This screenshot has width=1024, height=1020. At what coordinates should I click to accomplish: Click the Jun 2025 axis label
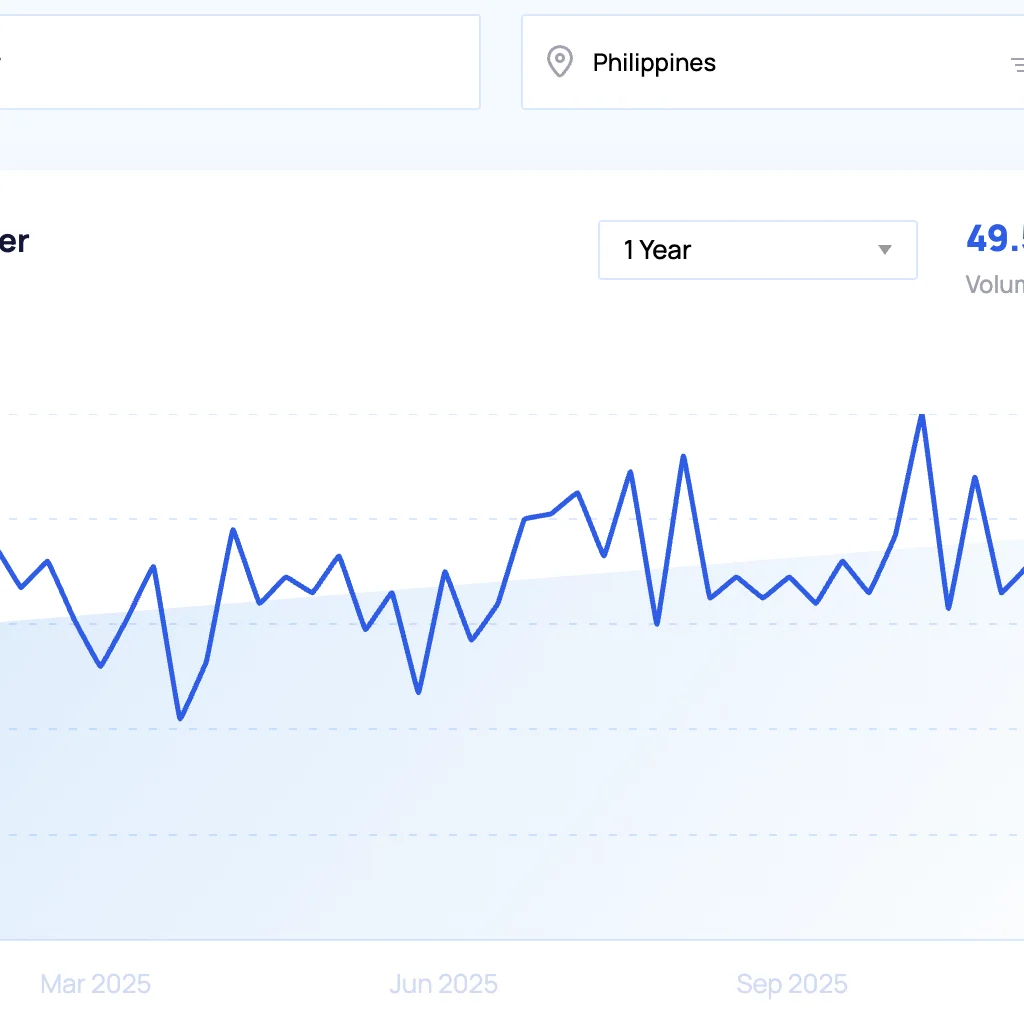[443, 983]
